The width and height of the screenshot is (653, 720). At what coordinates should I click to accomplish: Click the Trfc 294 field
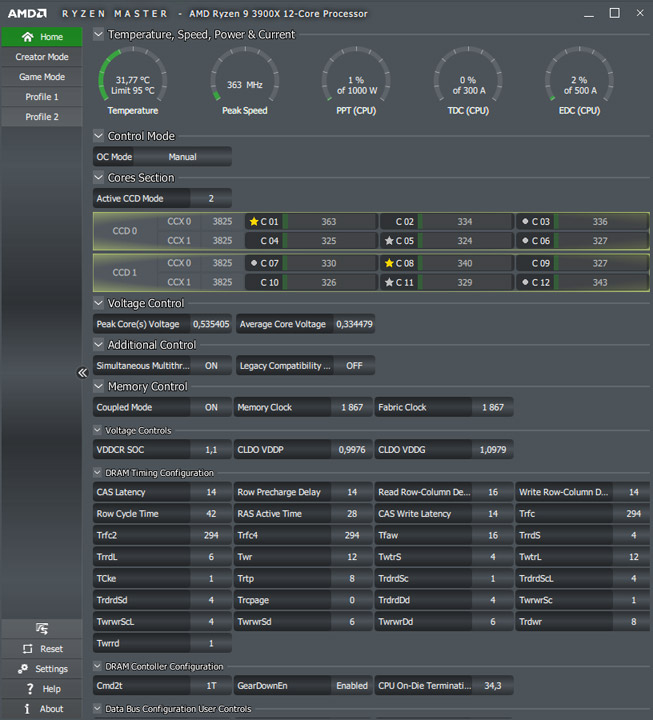point(583,514)
